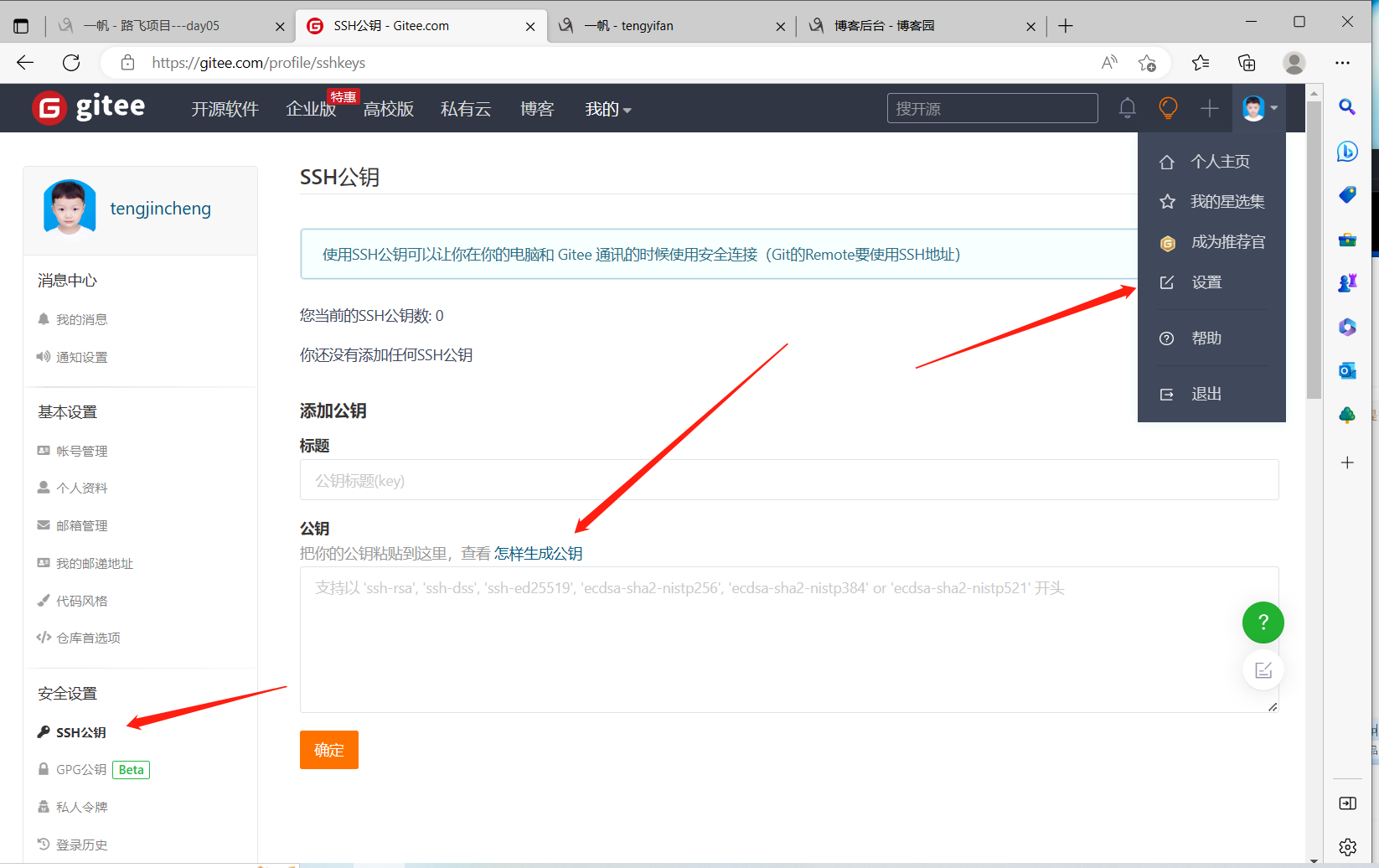The height and width of the screenshot is (868, 1379).
Task: Open a new browser tab
Action: 1066,26
